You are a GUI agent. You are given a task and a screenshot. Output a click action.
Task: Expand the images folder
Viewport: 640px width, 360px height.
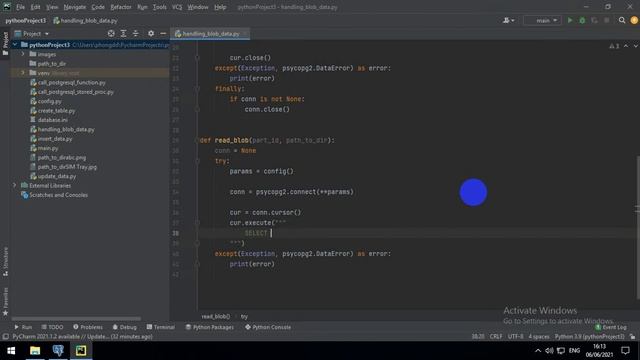click(x=23, y=54)
